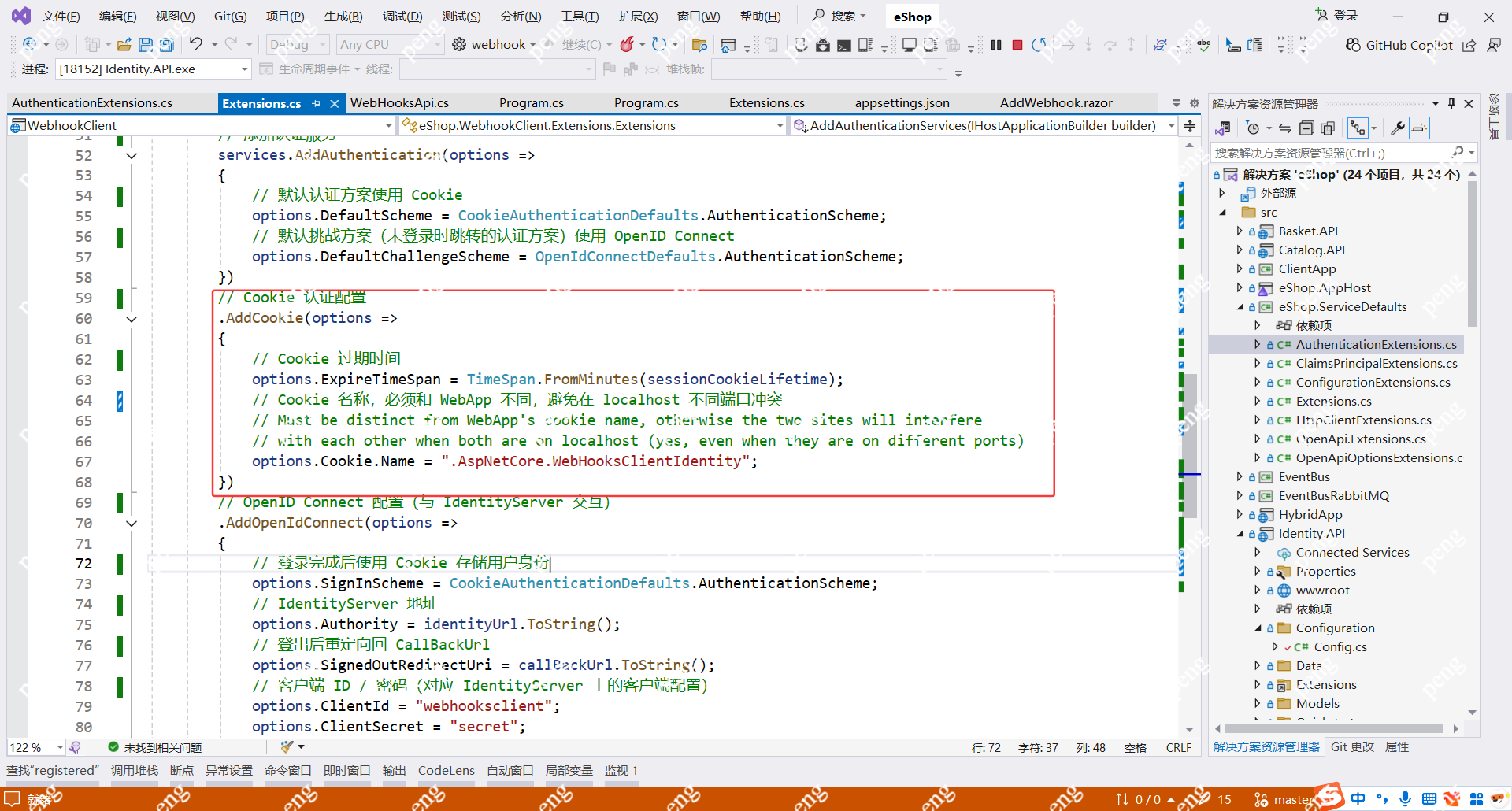
Task: Open Properties wrench icon in Solution Explorer
Action: point(1398,128)
